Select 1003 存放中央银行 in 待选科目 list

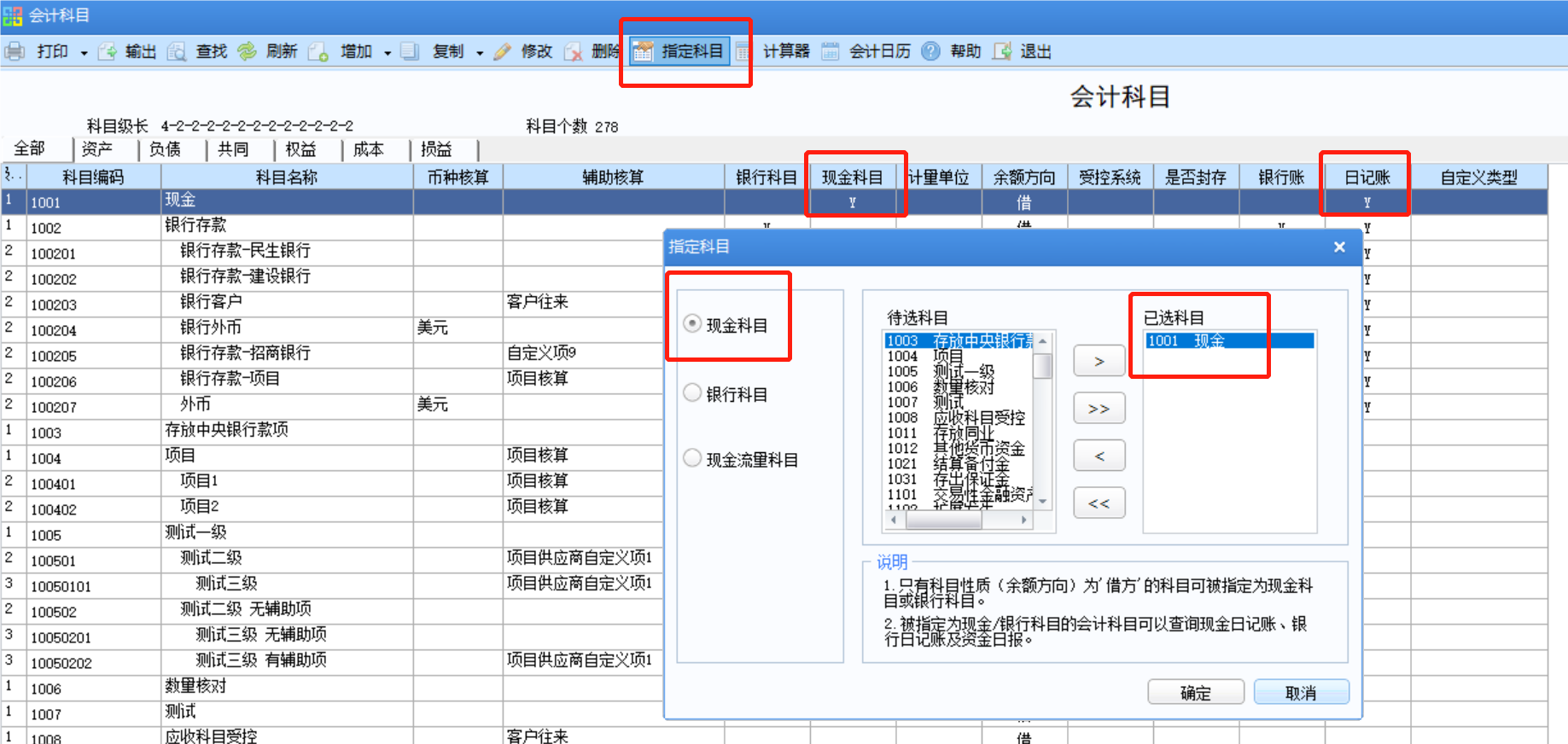959,340
